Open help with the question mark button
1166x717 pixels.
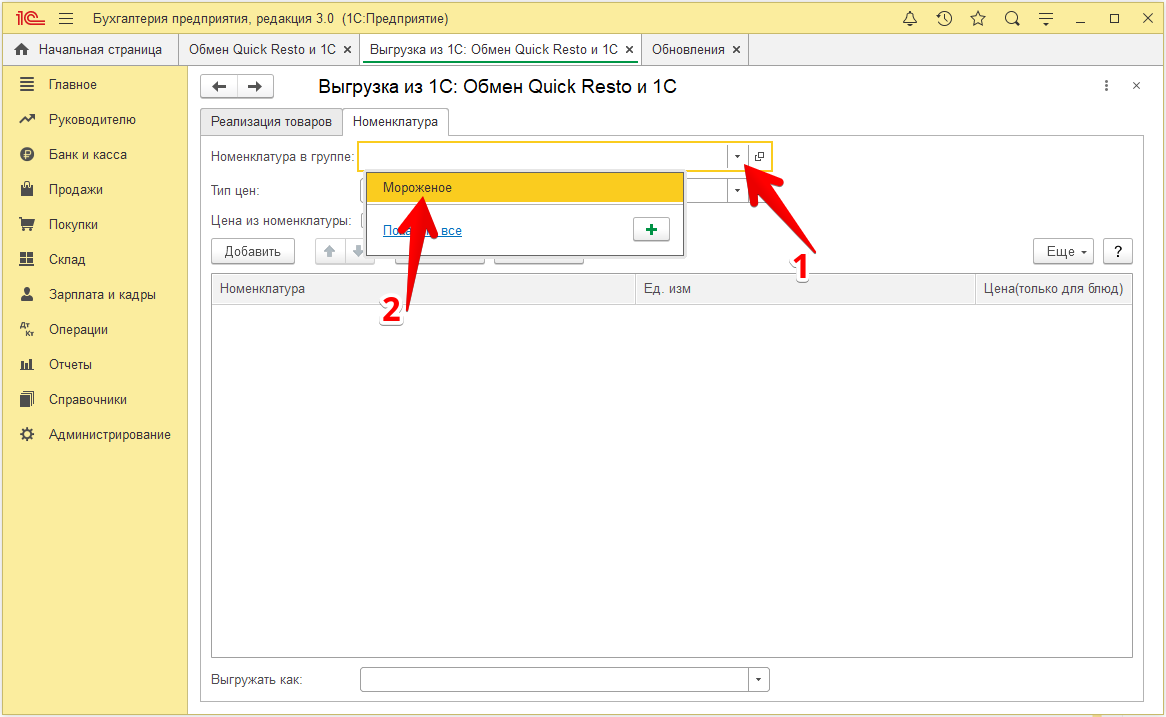tap(1118, 251)
